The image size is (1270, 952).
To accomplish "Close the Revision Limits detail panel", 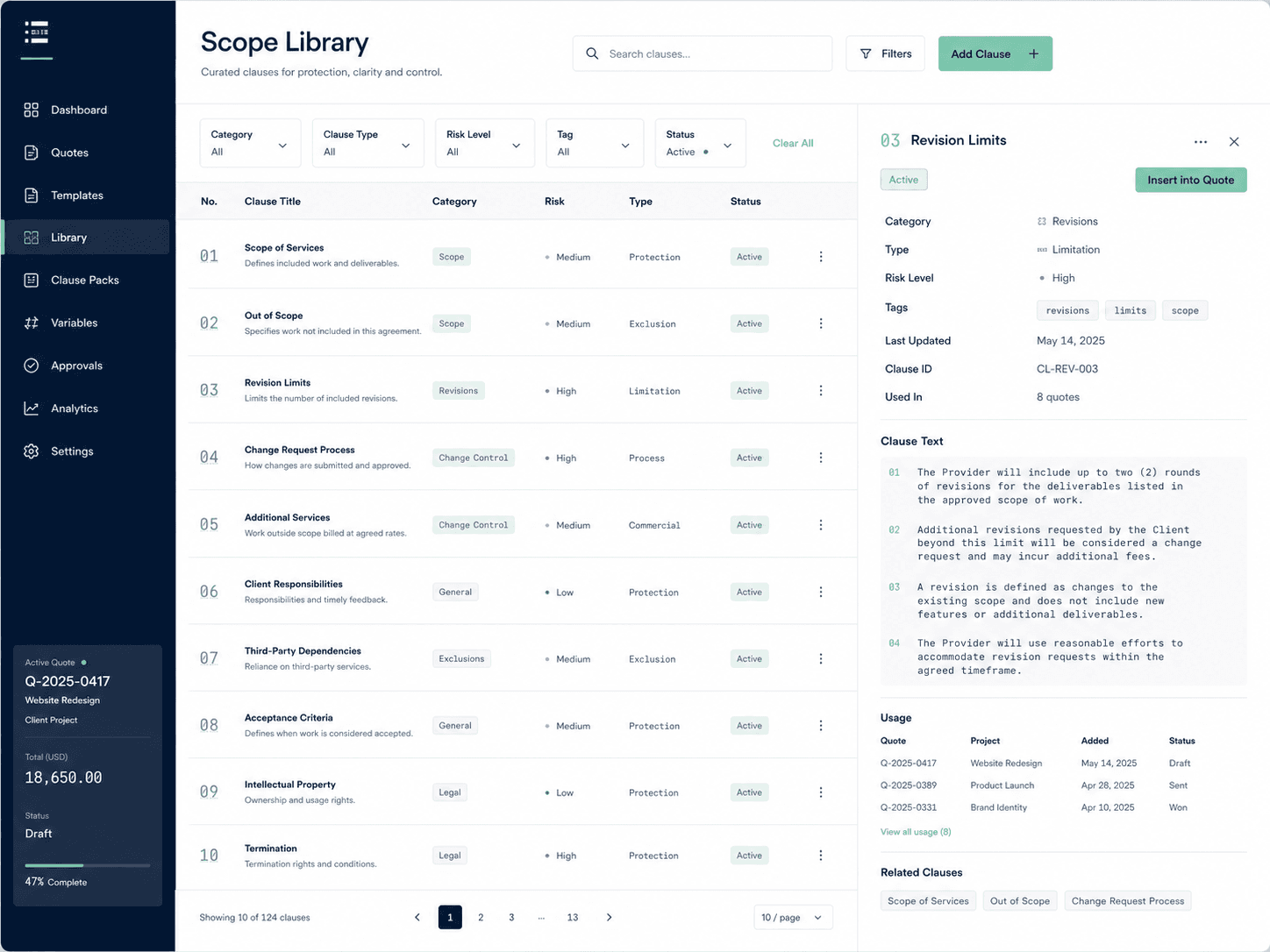I will [1234, 142].
